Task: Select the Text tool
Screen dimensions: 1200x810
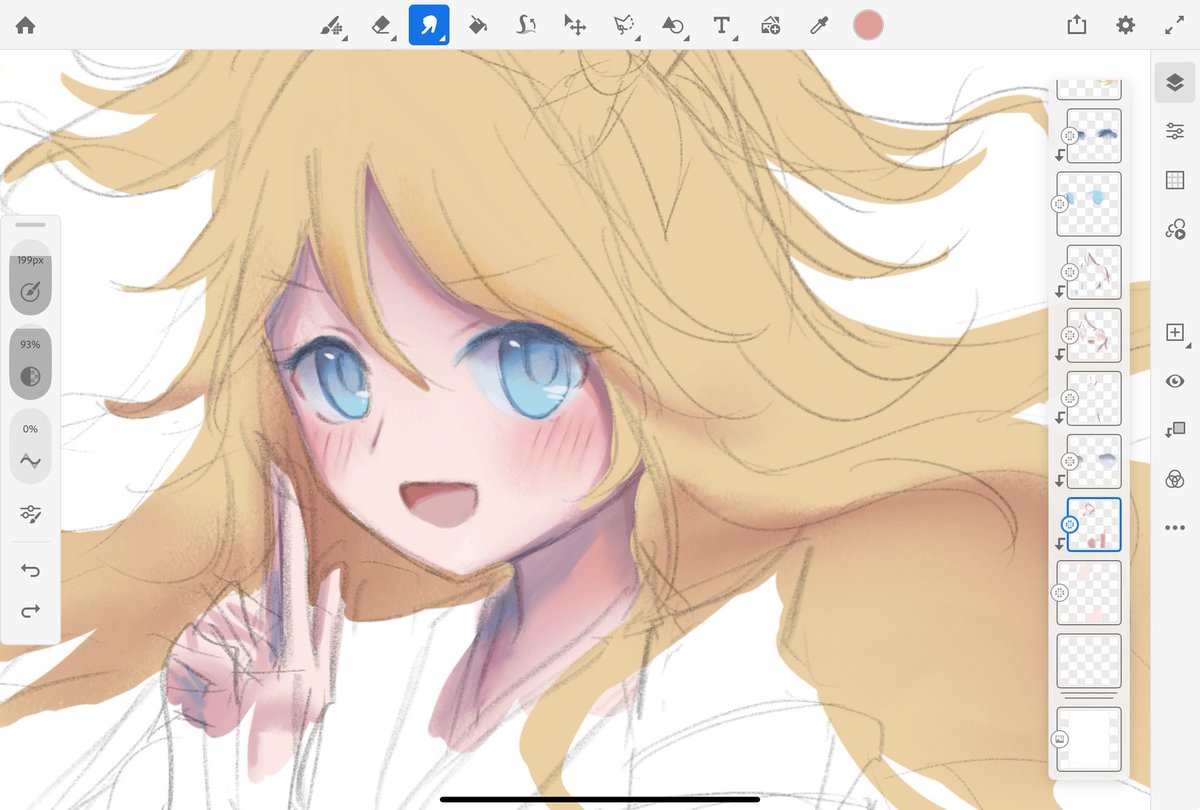Action: [721, 26]
